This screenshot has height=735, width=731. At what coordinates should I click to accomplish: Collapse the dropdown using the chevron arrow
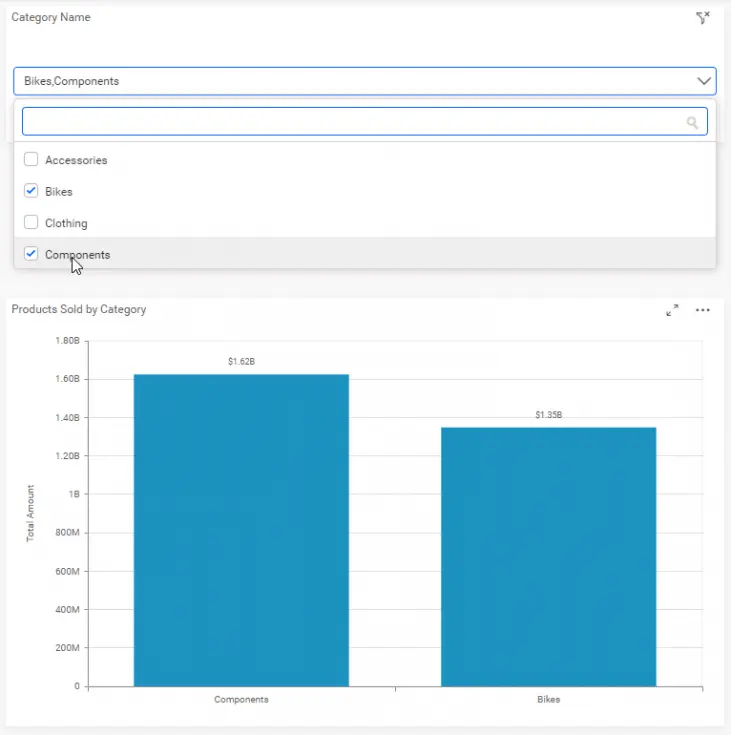pyautogui.click(x=703, y=81)
